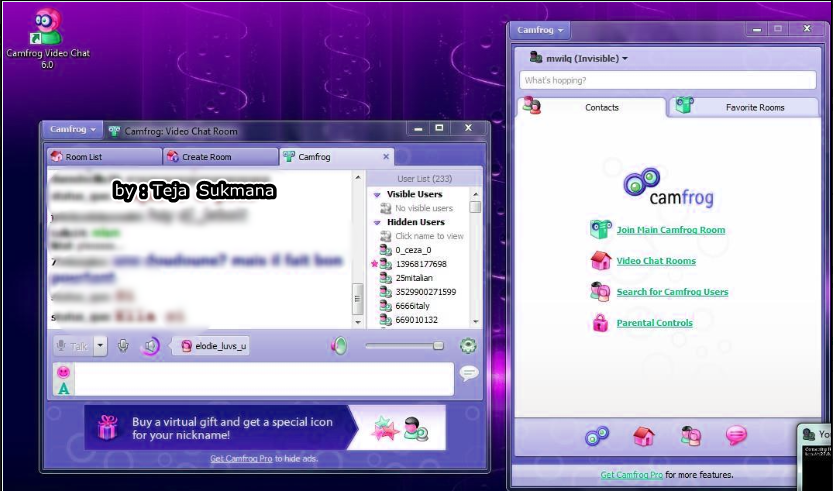Click Join Main Camfrog Room link
The height and width of the screenshot is (491, 833).
click(x=670, y=230)
